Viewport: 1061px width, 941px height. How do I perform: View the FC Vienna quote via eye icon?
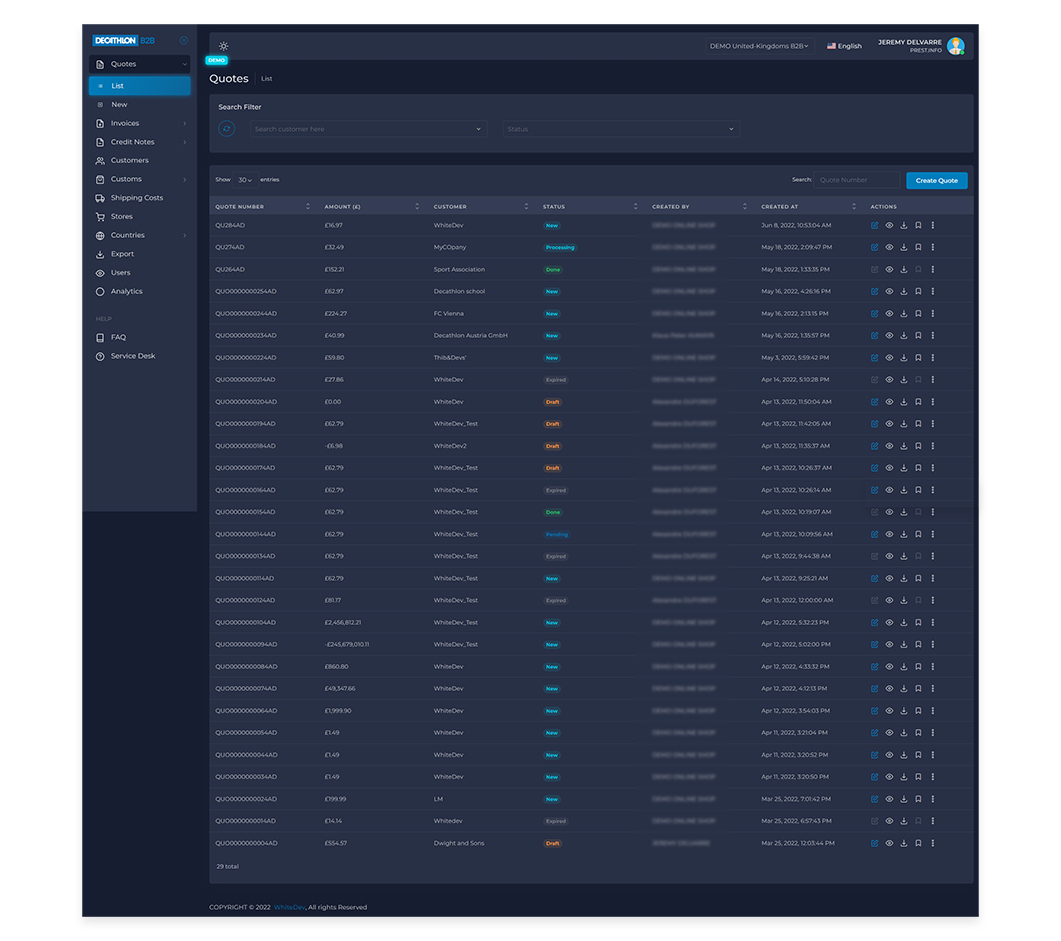[889, 313]
